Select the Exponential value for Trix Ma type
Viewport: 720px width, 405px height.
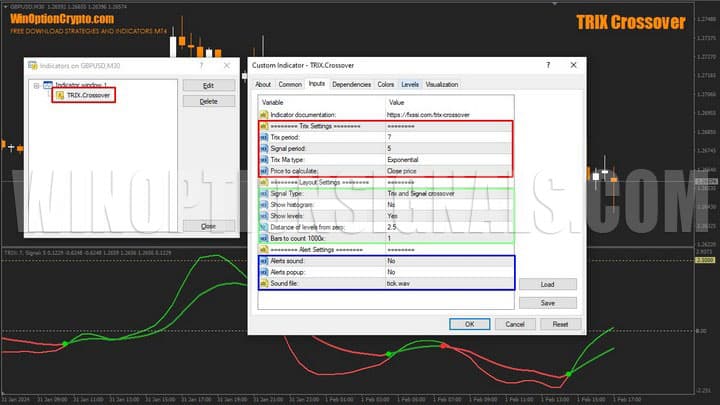[x=403, y=159]
